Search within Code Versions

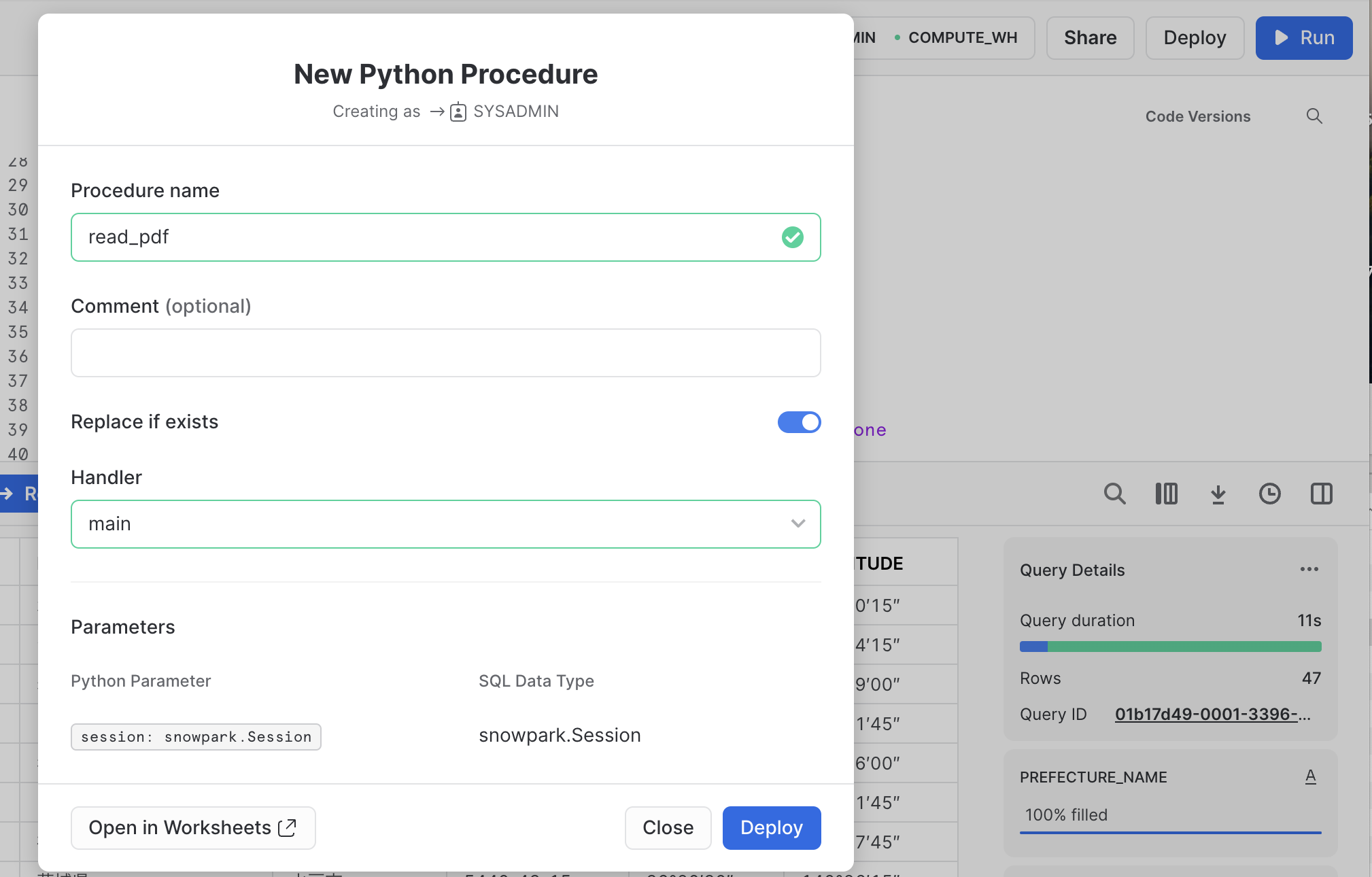[1315, 116]
